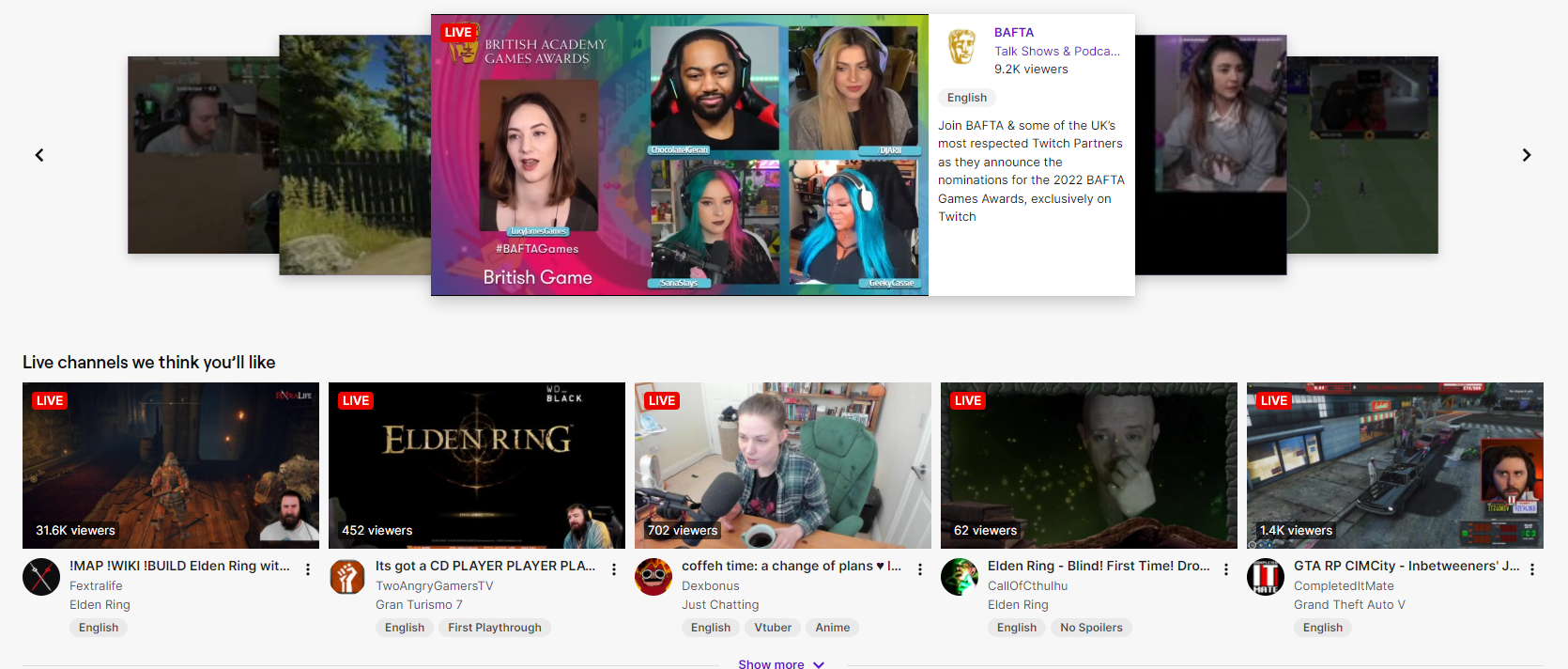The image size is (1568, 669).
Task: Select English tag under Fextralife stream
Action: tap(99, 628)
